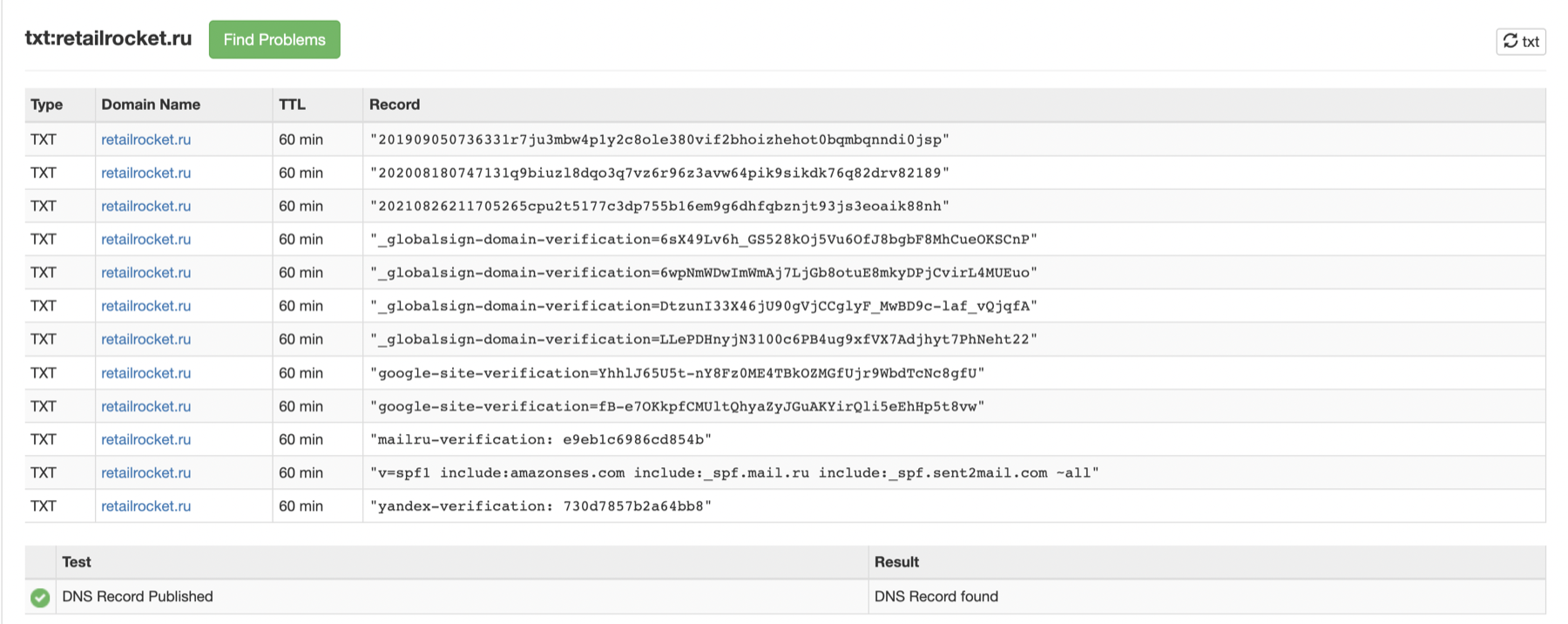Click the txt:retailrocket.ru page heading
This screenshot has width=1568, height=624.
(108, 38)
